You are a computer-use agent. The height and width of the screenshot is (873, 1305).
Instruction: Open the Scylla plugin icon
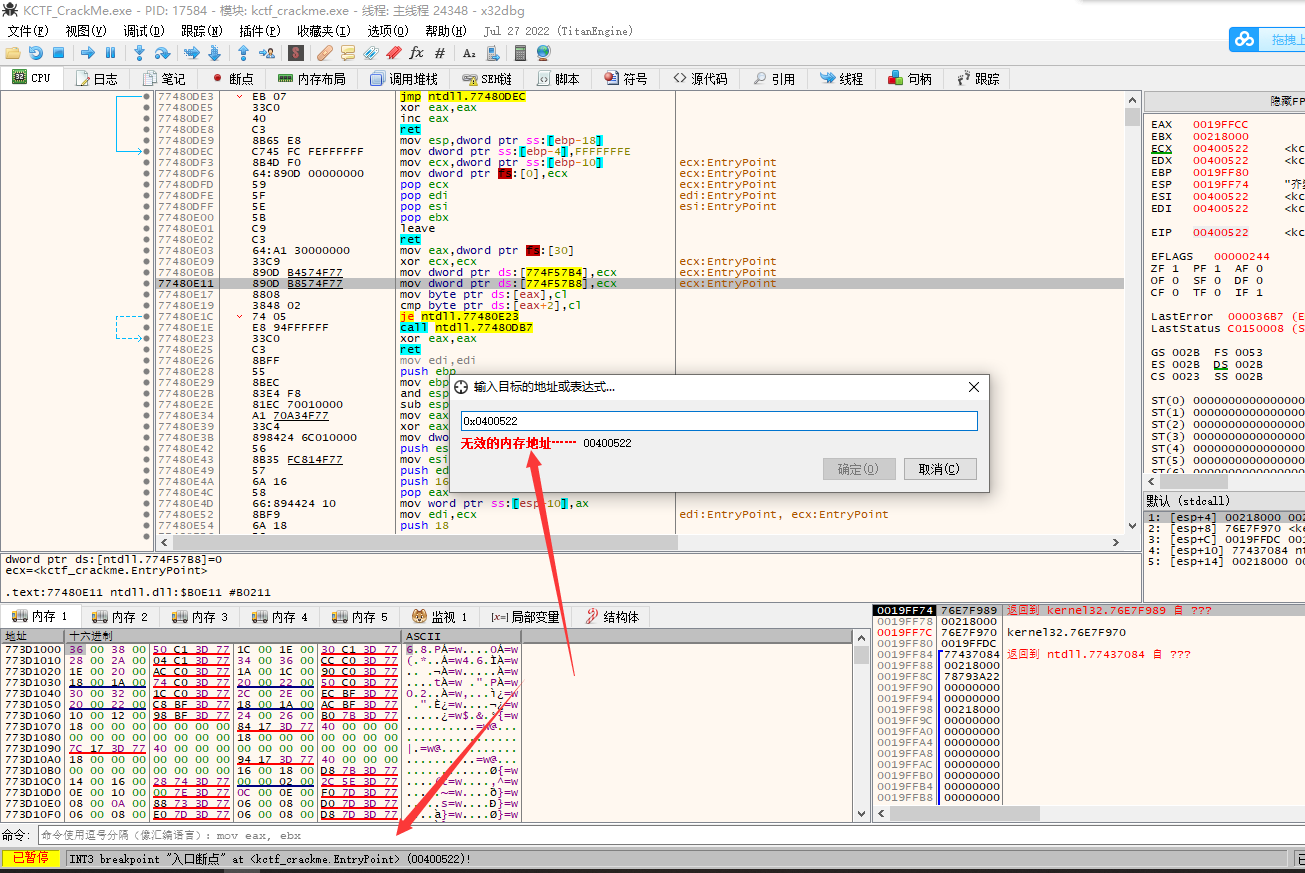(296, 52)
